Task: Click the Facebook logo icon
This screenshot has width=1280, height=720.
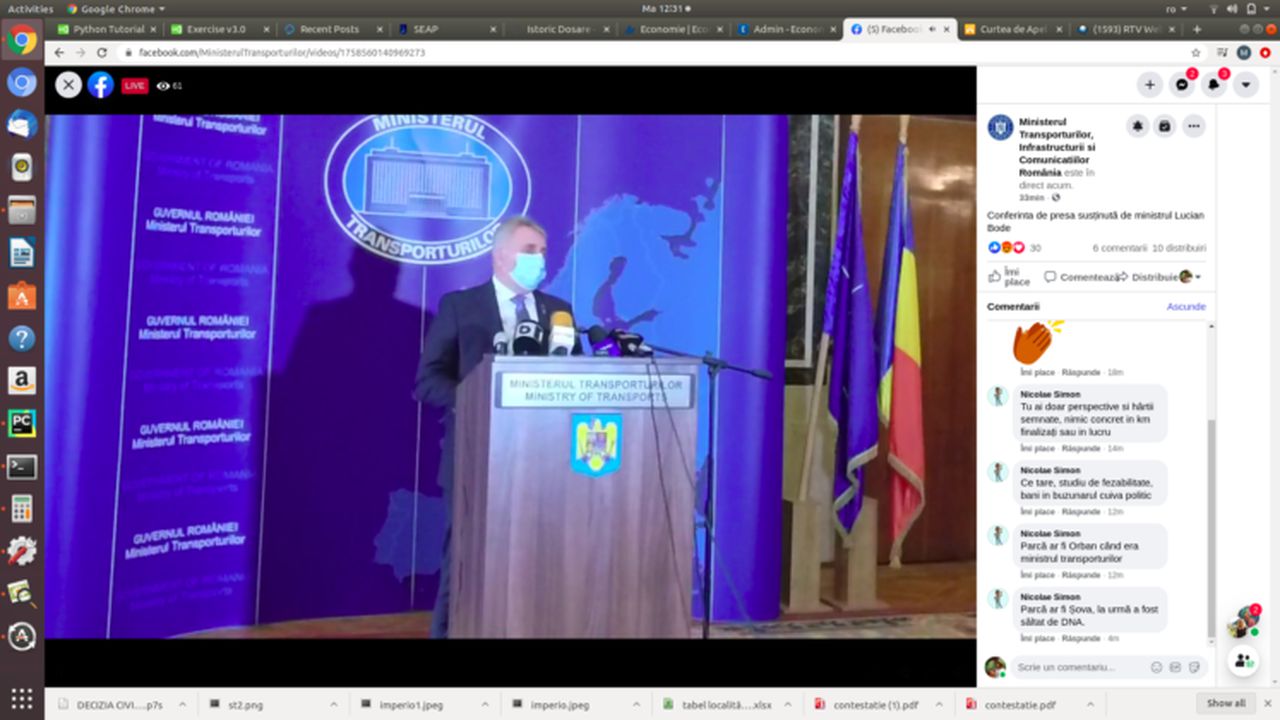Action: [100, 85]
